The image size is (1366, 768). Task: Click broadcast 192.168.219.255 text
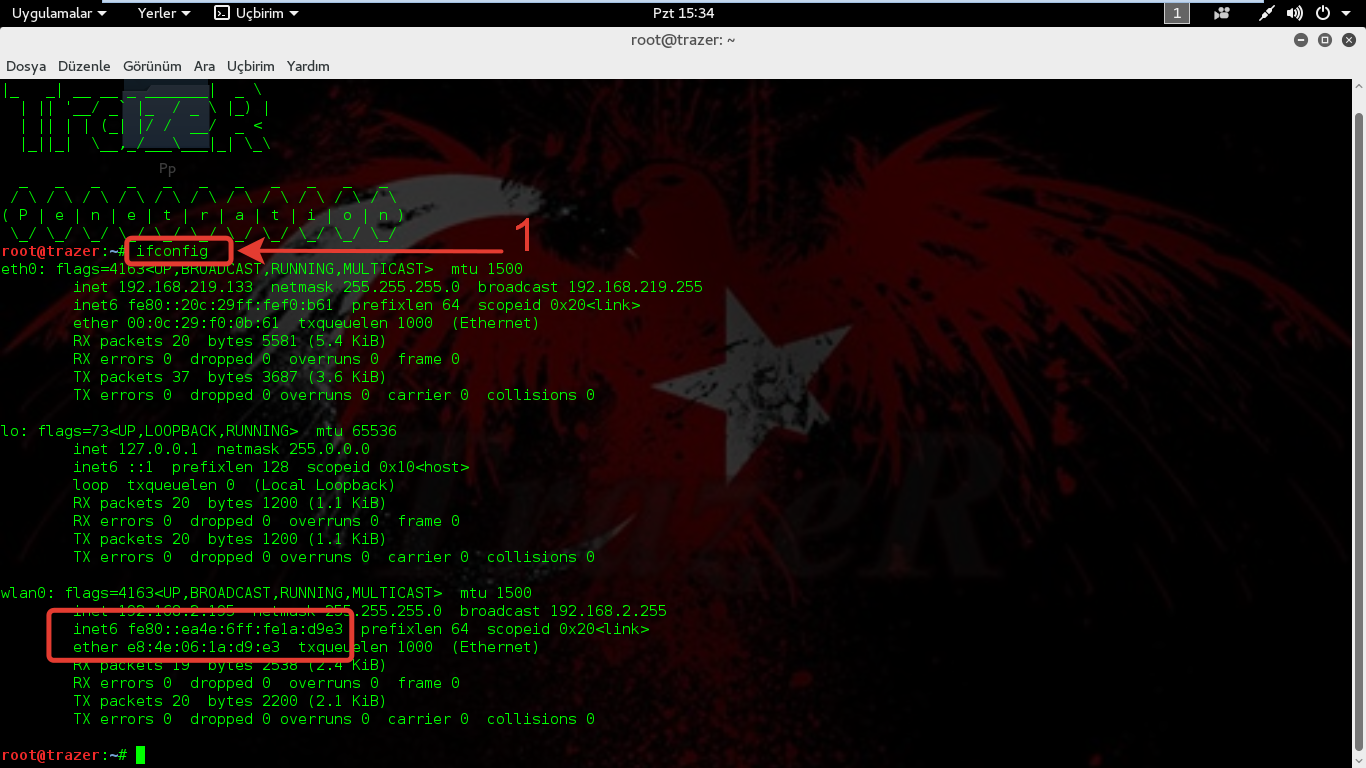pyautogui.click(x=590, y=287)
